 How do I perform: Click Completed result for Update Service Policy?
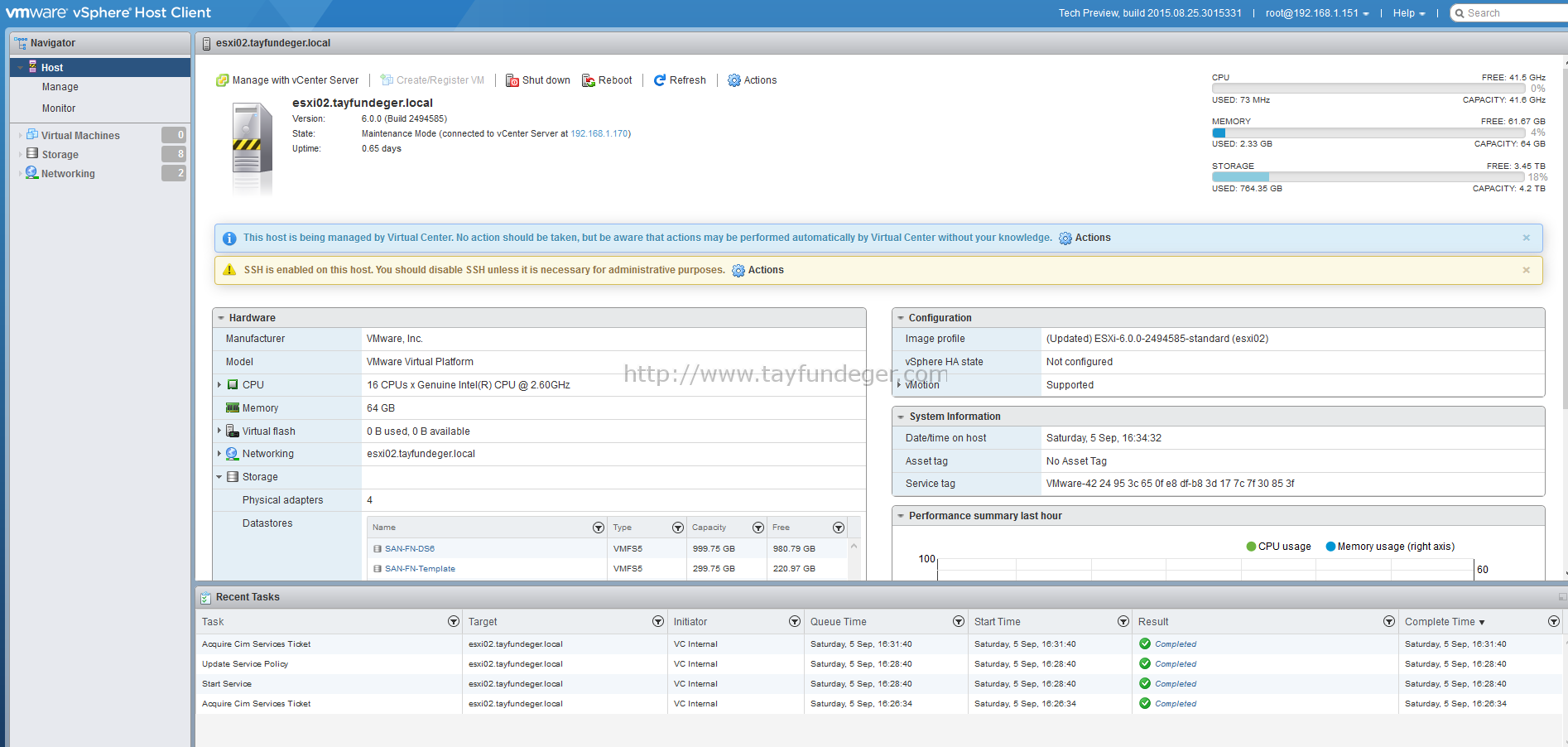[x=1176, y=664]
